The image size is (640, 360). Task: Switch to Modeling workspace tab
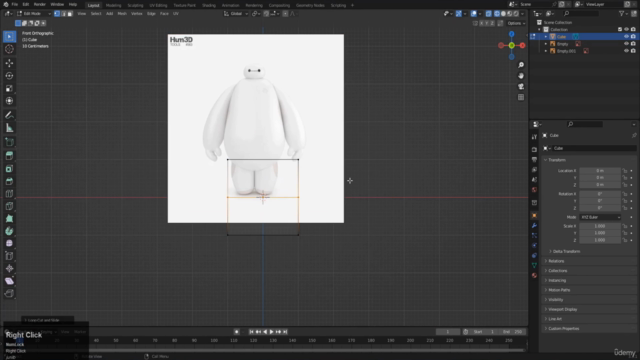coord(113,5)
